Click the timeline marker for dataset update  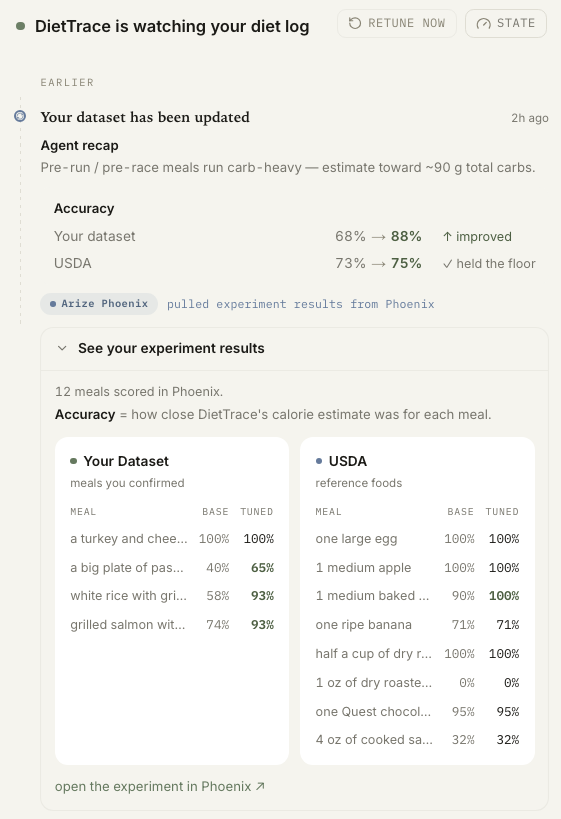click(20, 116)
